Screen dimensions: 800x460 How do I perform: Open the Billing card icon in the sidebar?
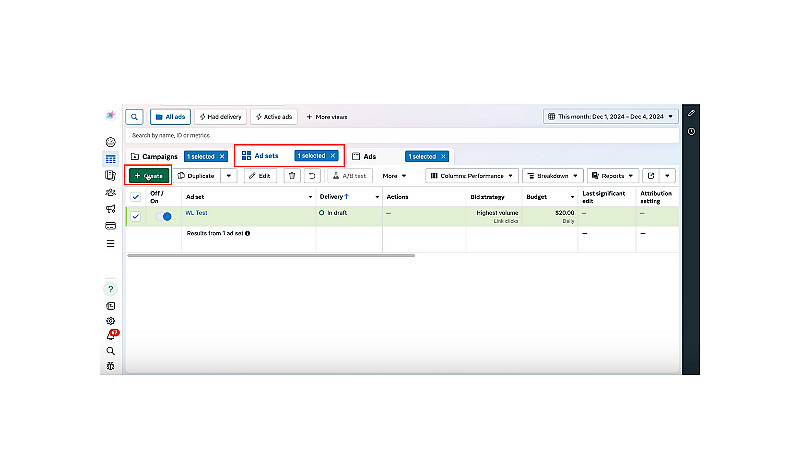[x=111, y=226]
